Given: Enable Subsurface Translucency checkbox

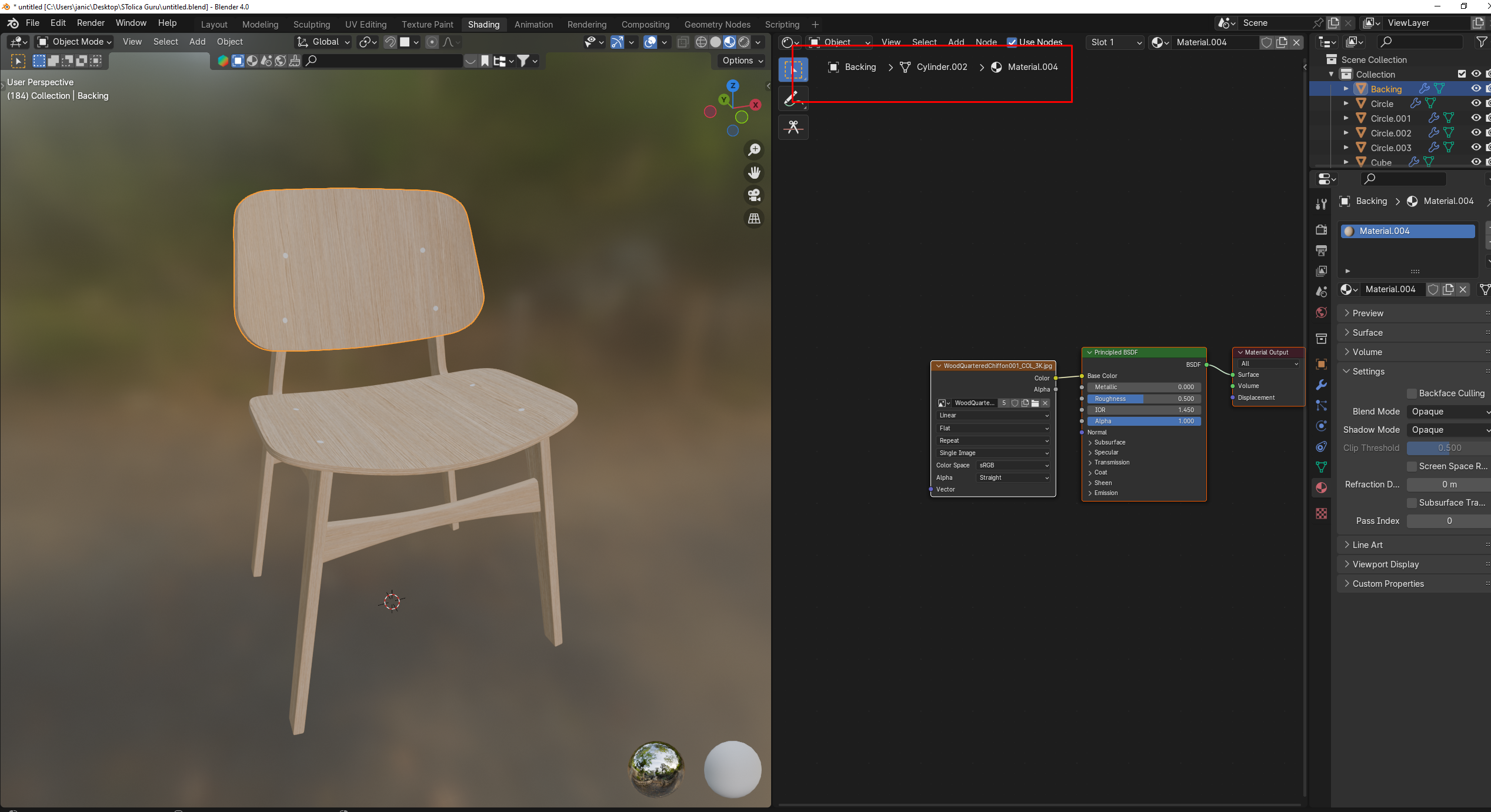Looking at the screenshot, I should (x=1412, y=503).
